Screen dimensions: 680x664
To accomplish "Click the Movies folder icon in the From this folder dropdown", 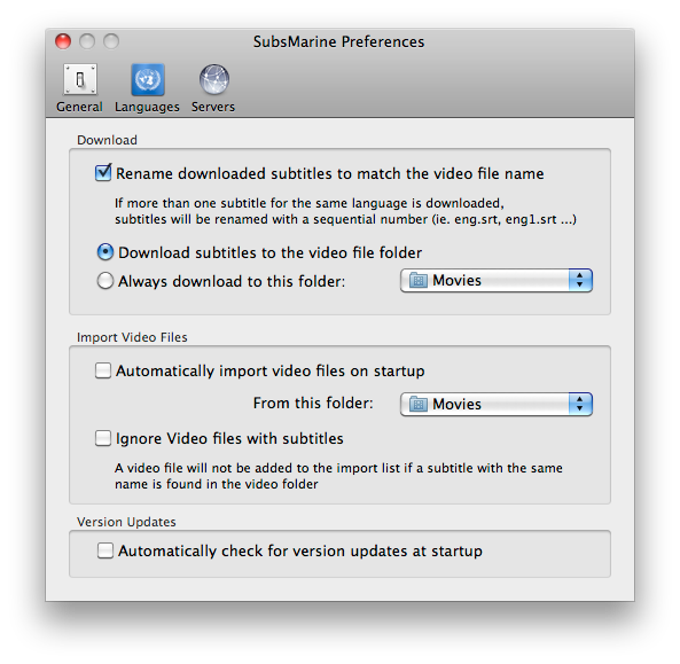I will 418,404.
